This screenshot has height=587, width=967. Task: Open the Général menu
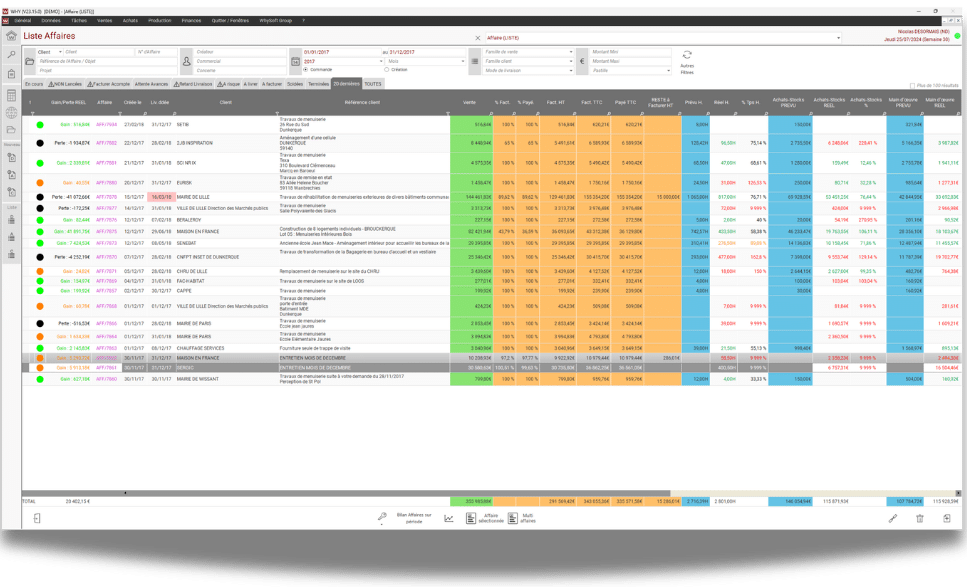23,20
